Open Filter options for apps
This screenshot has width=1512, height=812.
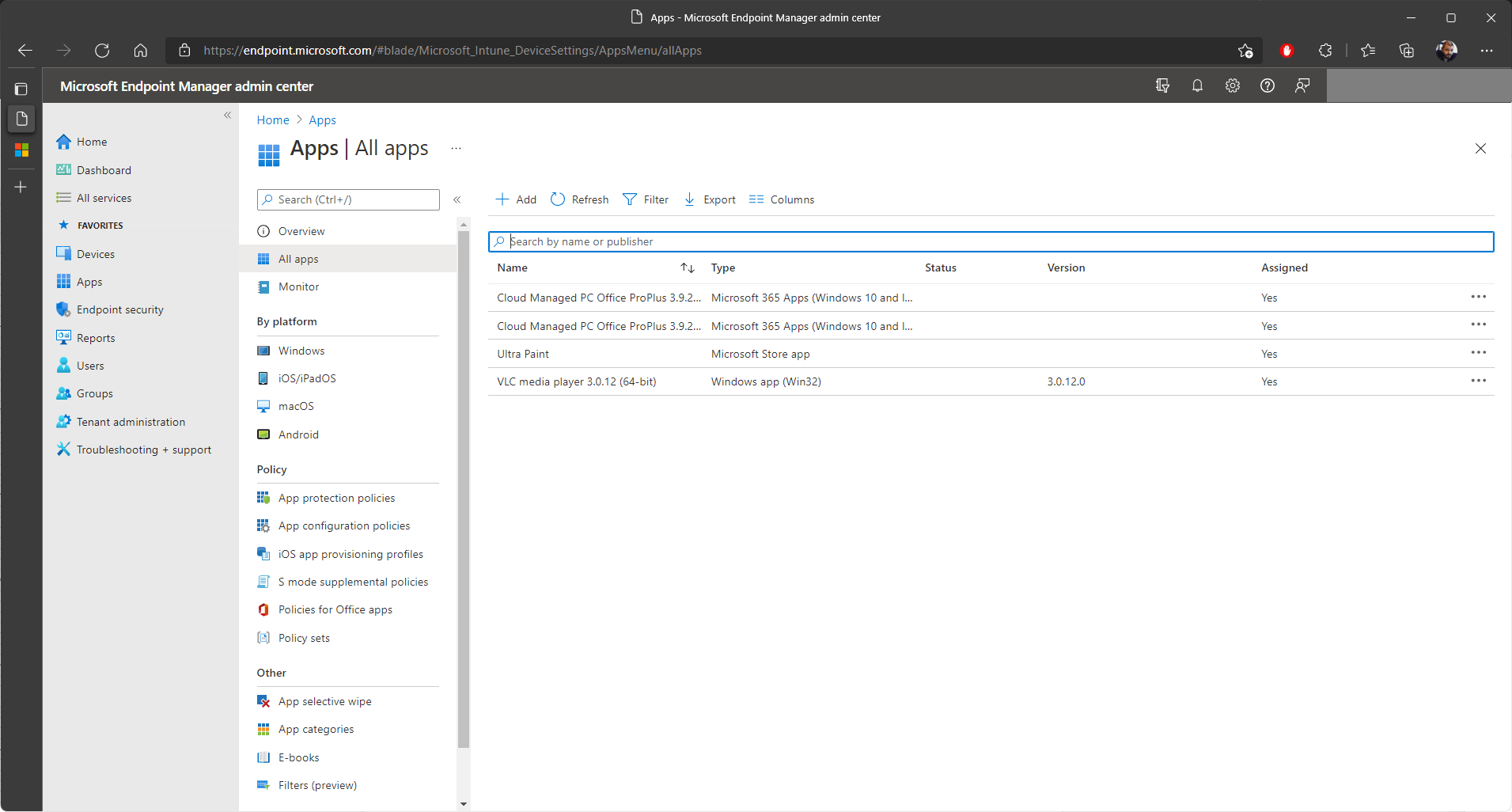coord(646,199)
